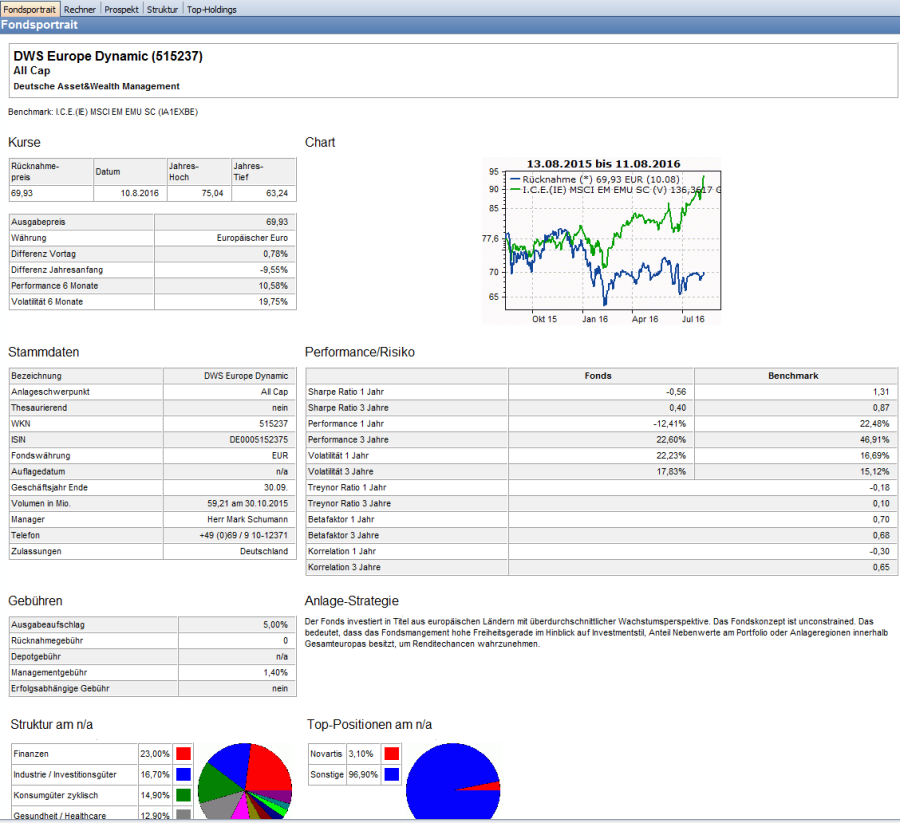Screen dimensions: 900x823
Task: Switch to the Prospekt tab
Action: pos(122,8)
